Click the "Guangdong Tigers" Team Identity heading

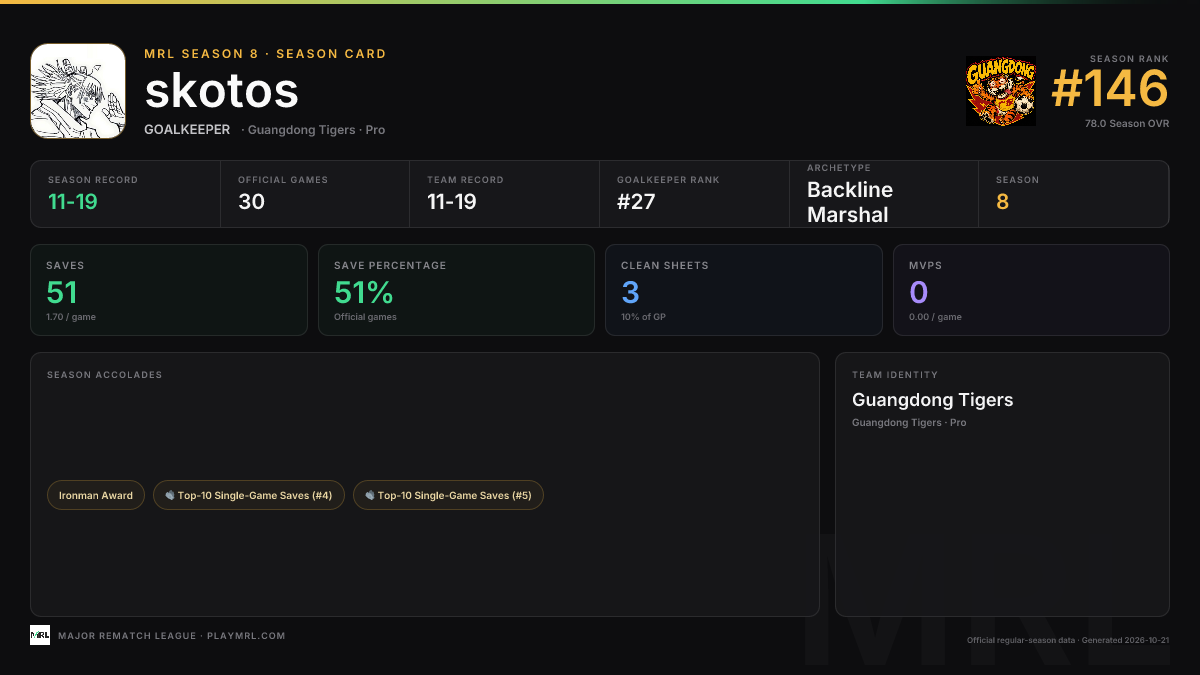(x=933, y=400)
